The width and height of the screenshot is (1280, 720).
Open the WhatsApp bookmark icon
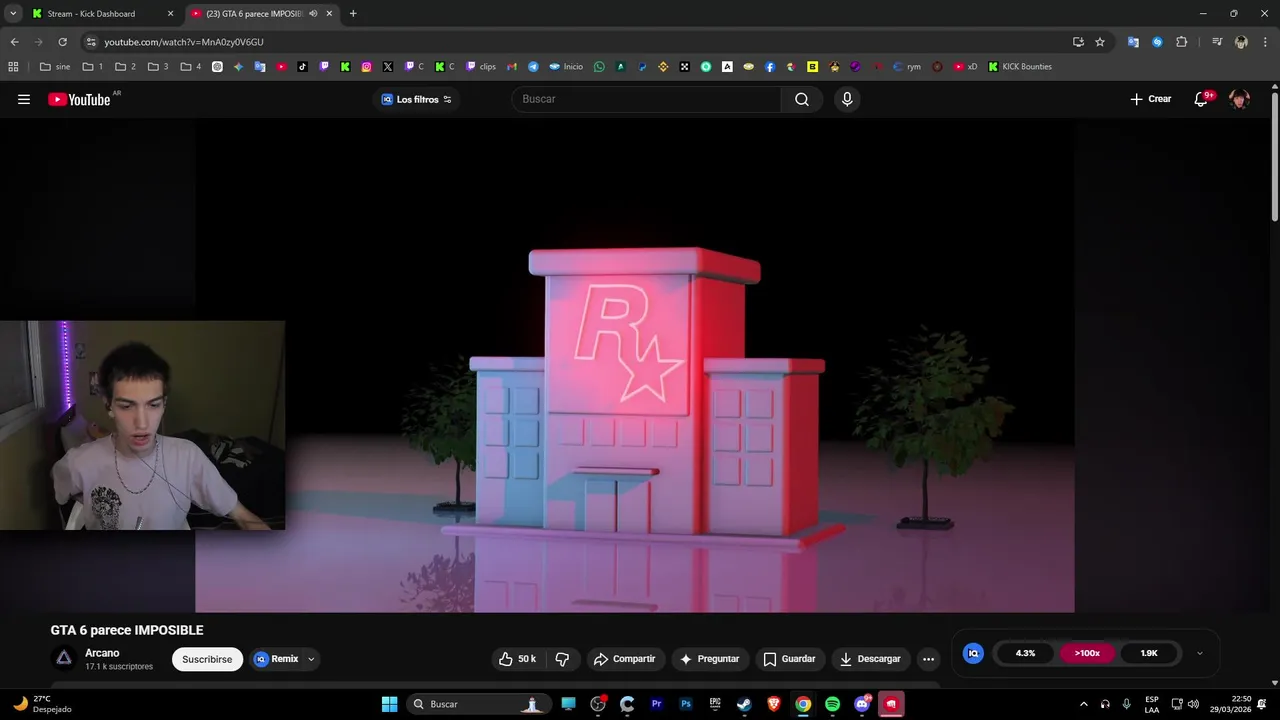point(599,67)
